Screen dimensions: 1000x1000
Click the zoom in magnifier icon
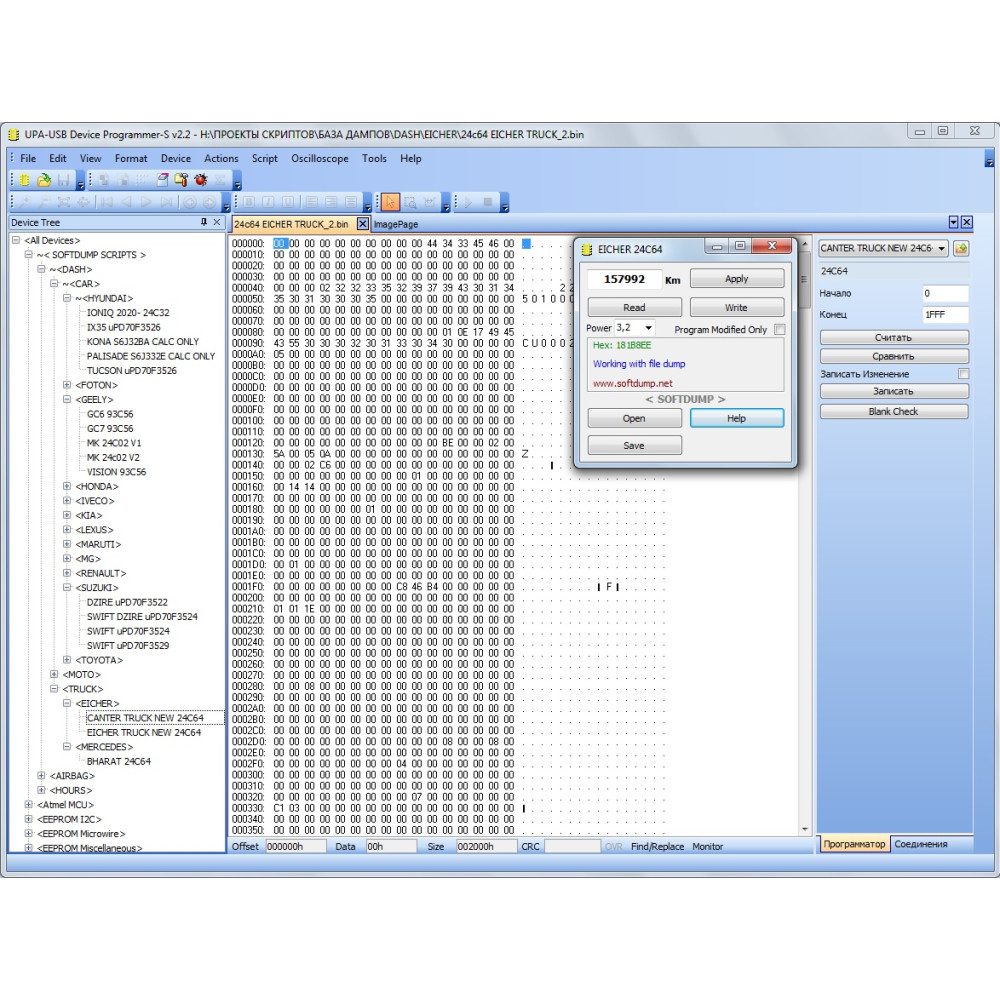pos(25,203)
